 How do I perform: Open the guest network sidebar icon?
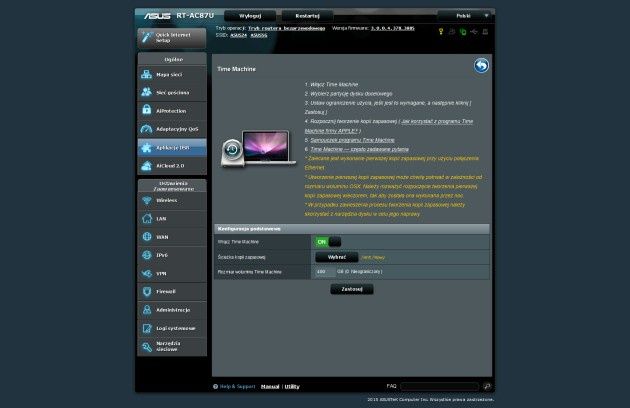click(147, 92)
